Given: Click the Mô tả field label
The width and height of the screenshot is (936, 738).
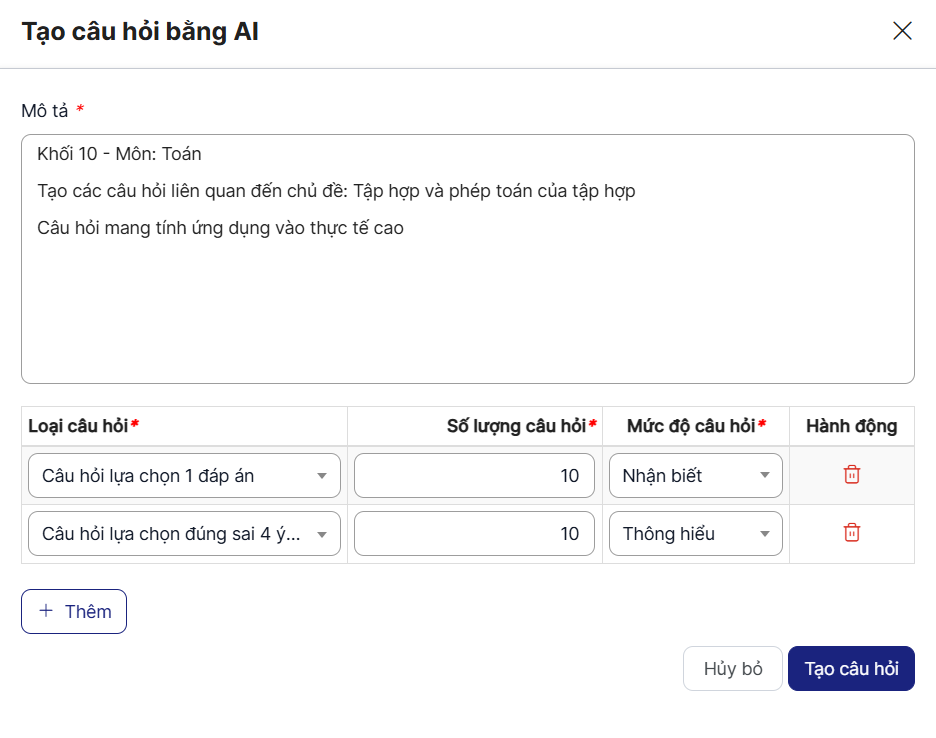Looking at the screenshot, I should click(x=45, y=110).
